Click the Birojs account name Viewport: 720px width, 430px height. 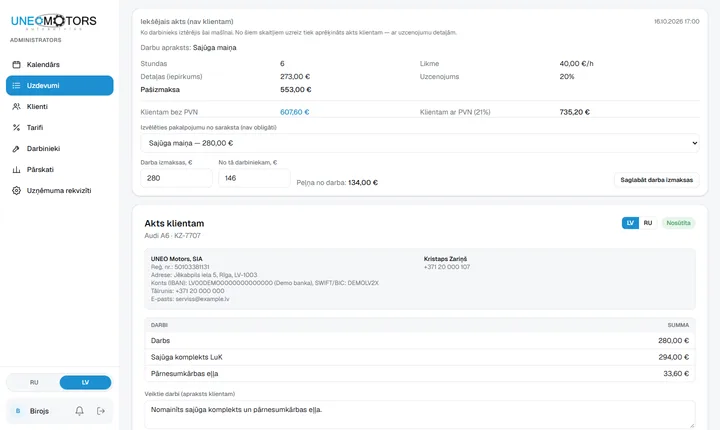[39, 411]
